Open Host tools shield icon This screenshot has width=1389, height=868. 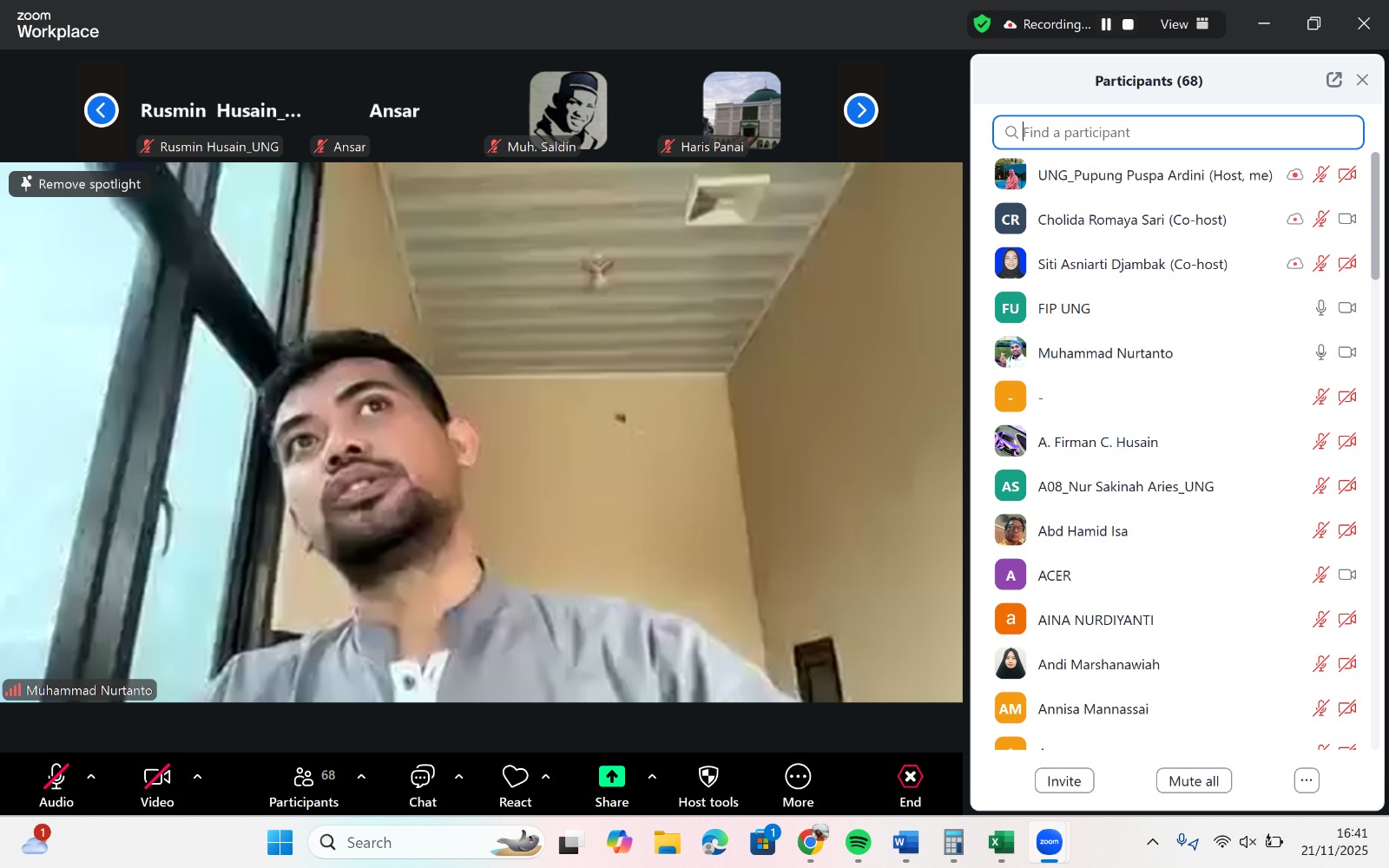tap(708, 776)
